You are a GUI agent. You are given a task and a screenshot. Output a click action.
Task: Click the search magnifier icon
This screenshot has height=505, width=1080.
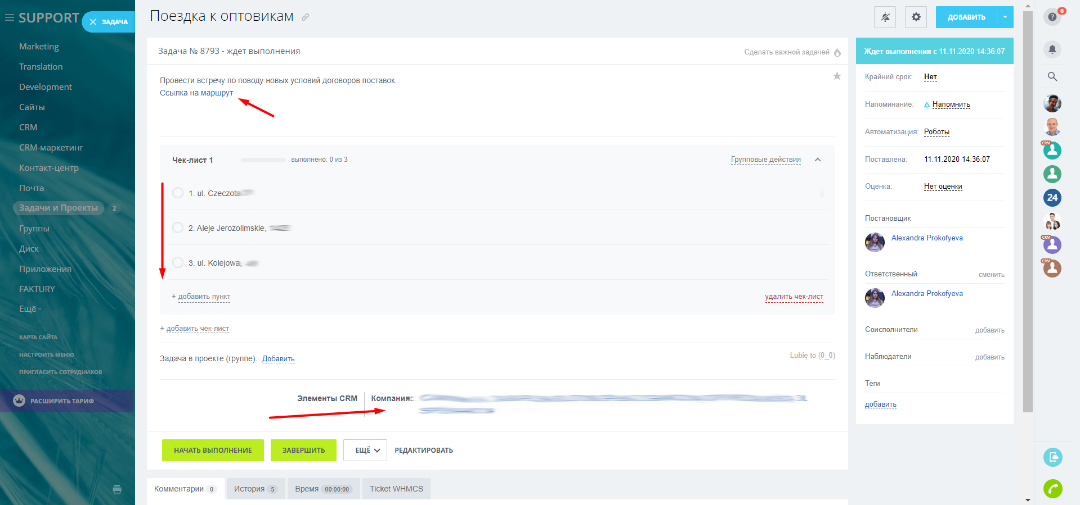[x=1052, y=76]
